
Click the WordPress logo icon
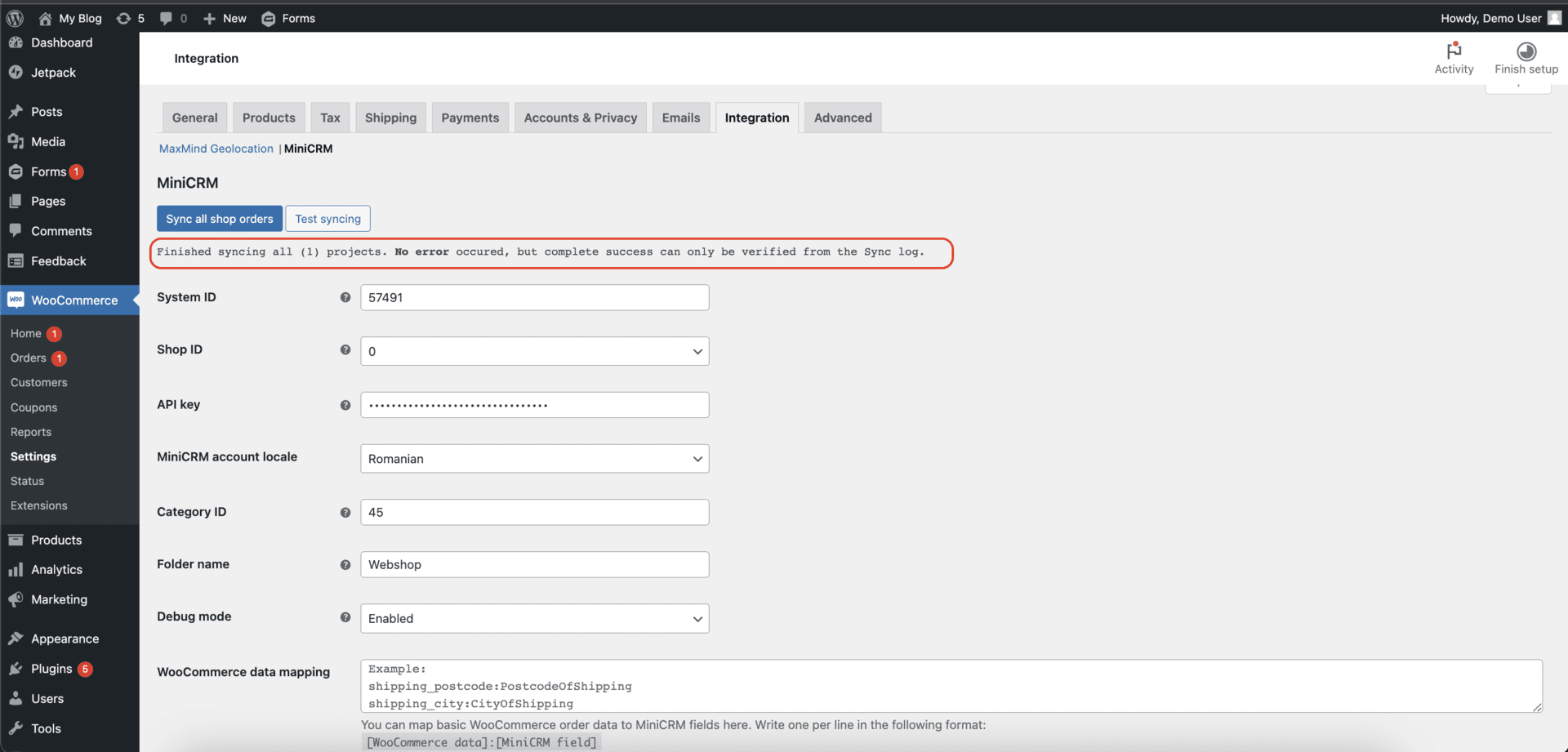tap(16, 18)
